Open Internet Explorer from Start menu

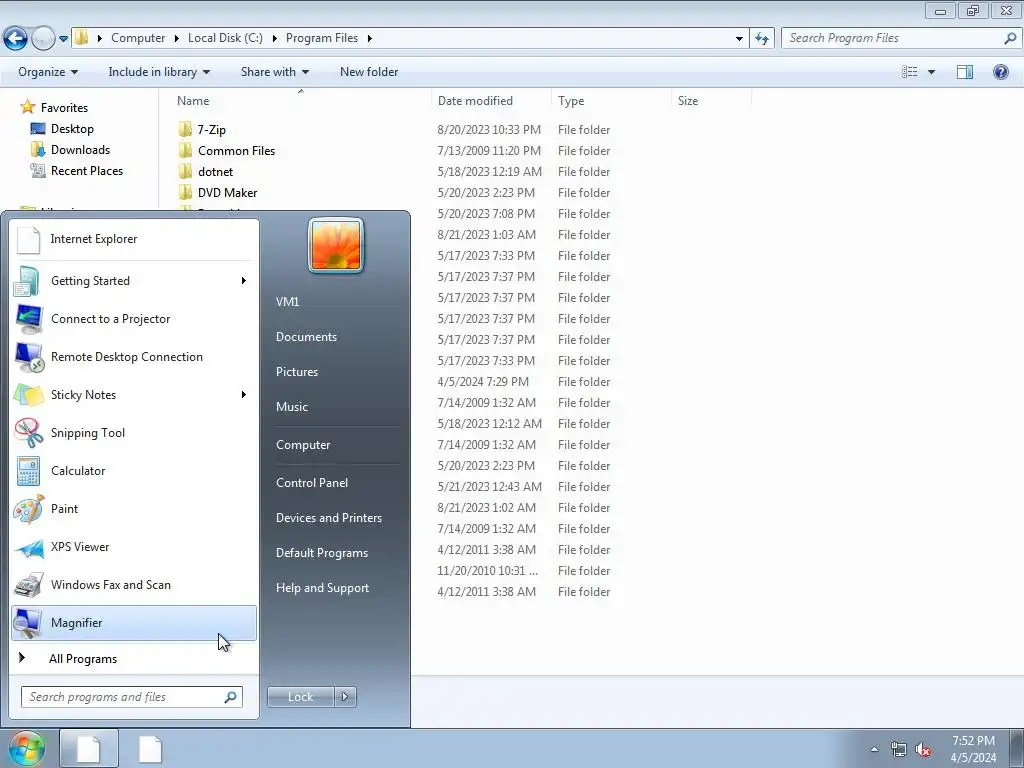134,239
